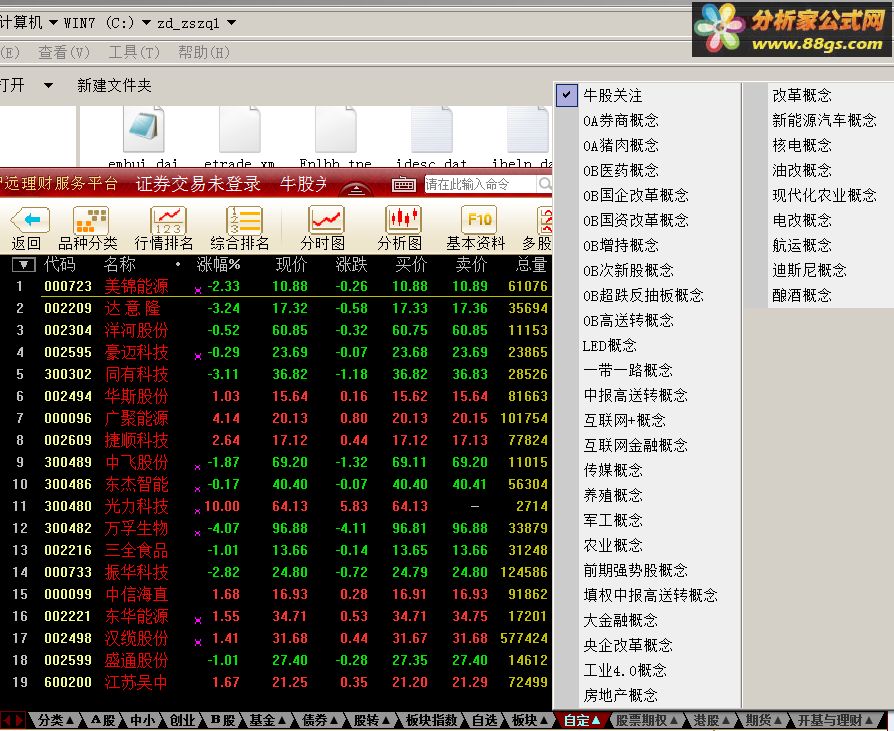The height and width of the screenshot is (731, 894).
Task: Click the 打开 button in Explorer
Action: pyautogui.click(x=13, y=86)
